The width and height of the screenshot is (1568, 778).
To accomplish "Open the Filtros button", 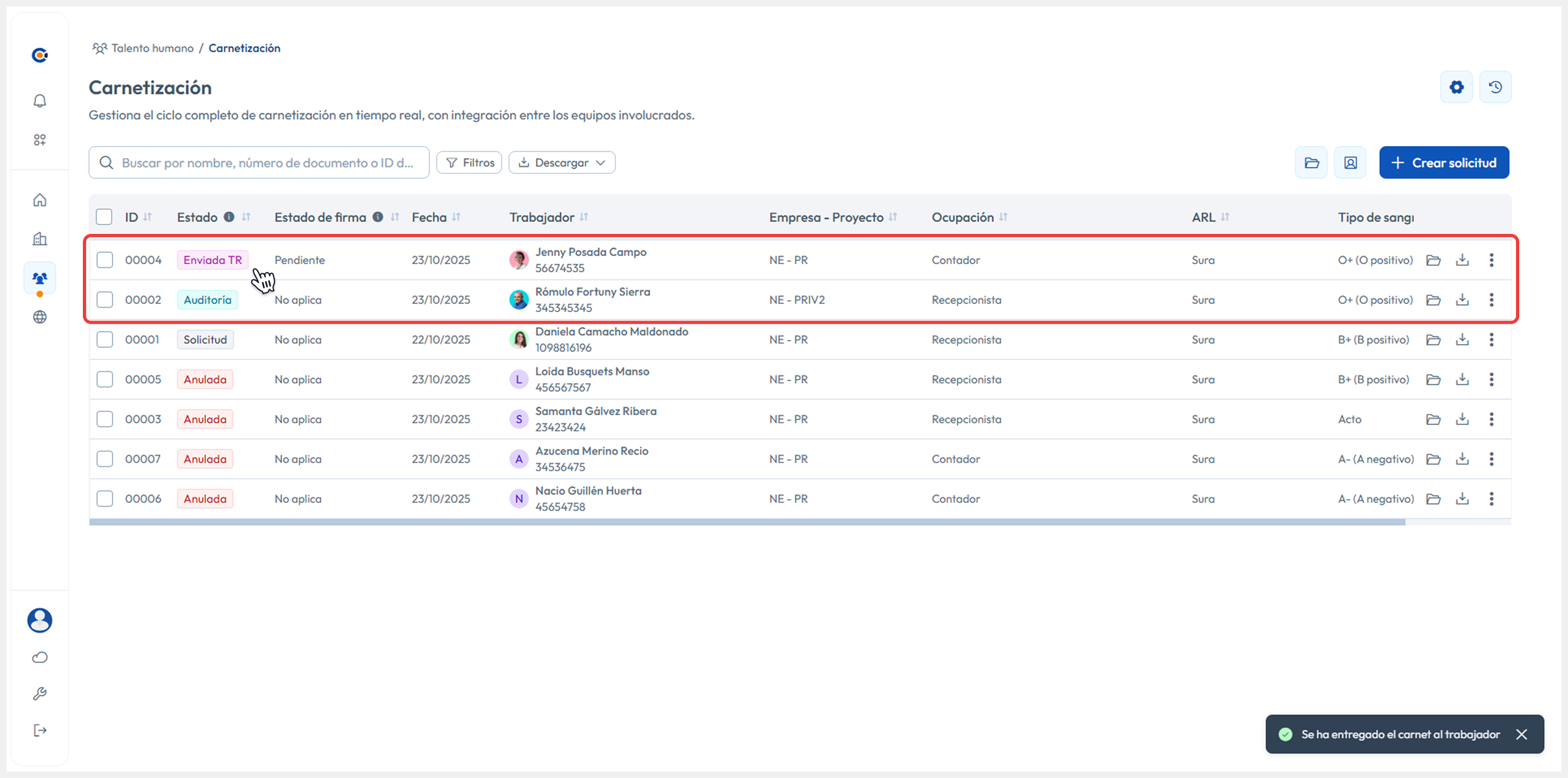I will 469,162.
